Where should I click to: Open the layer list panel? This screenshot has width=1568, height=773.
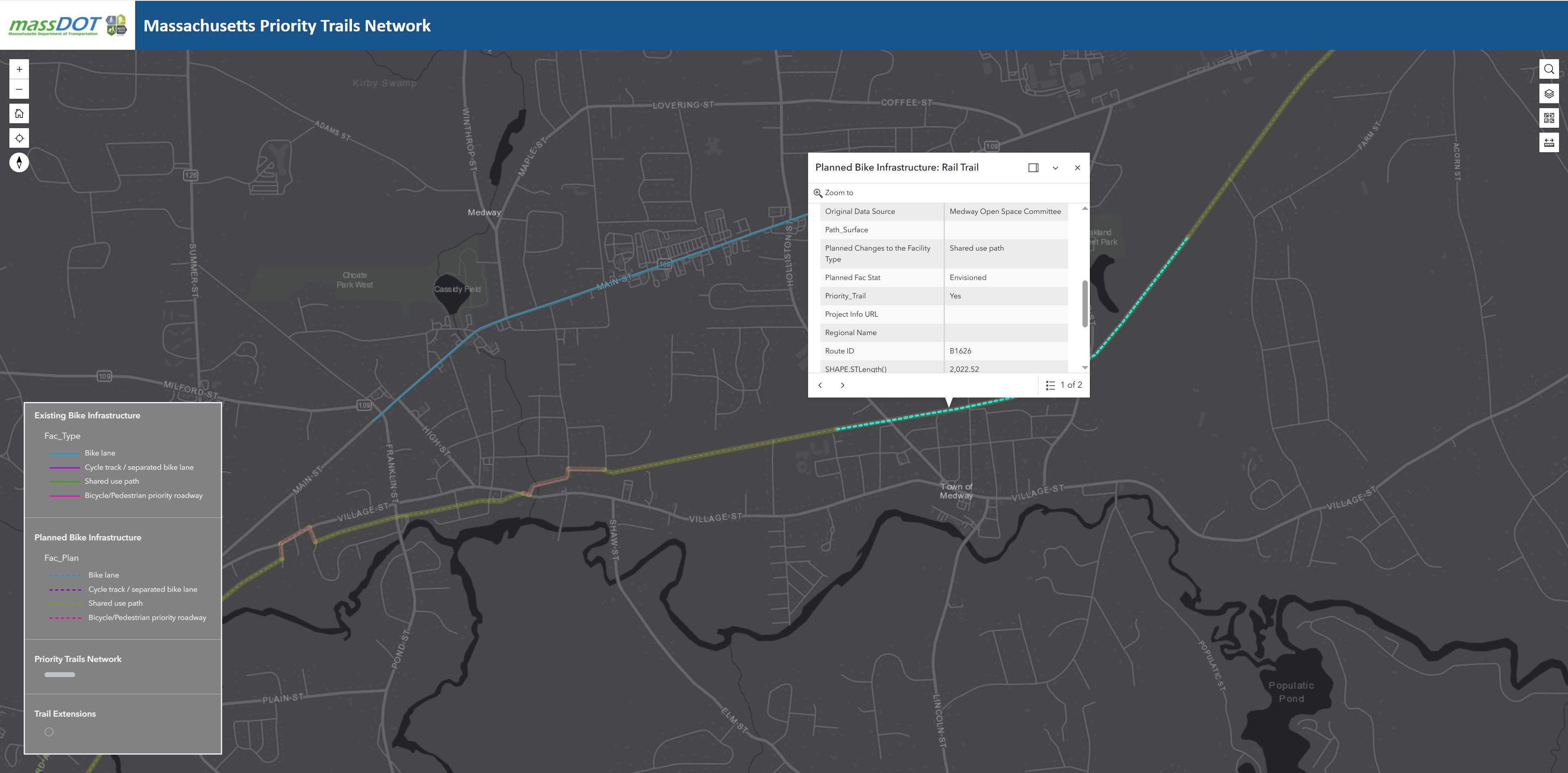(x=1549, y=93)
